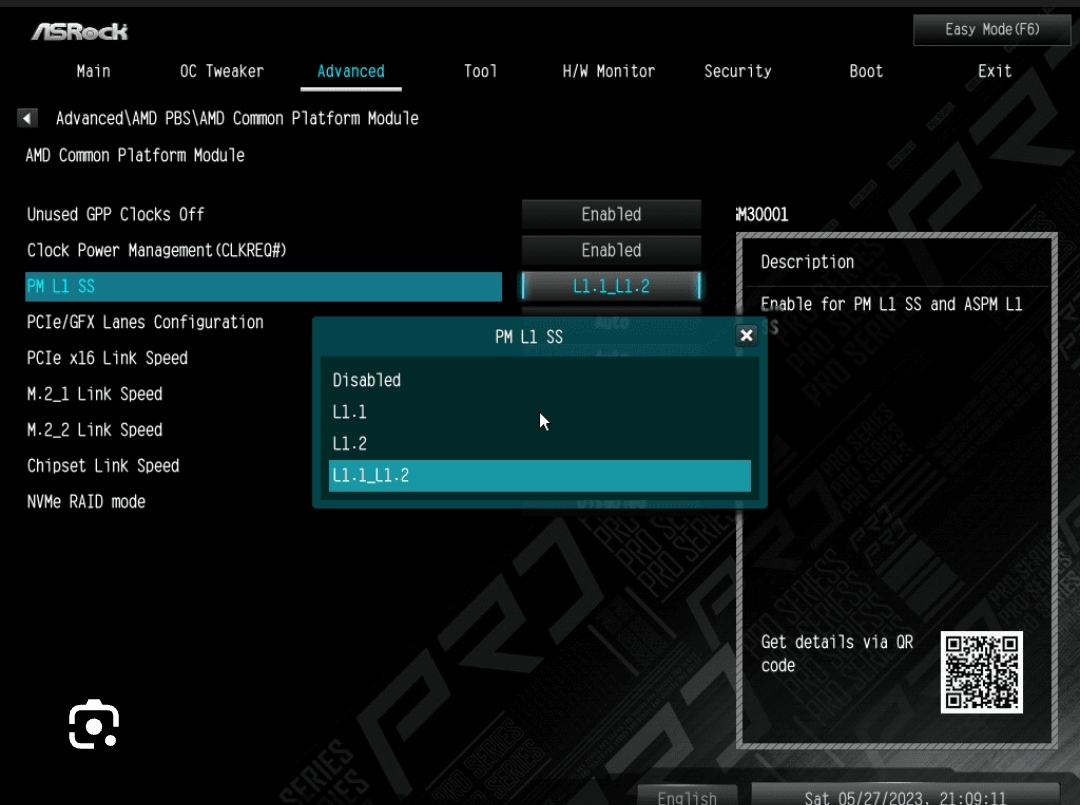Click AMD Common Platform Module heading

(135, 155)
